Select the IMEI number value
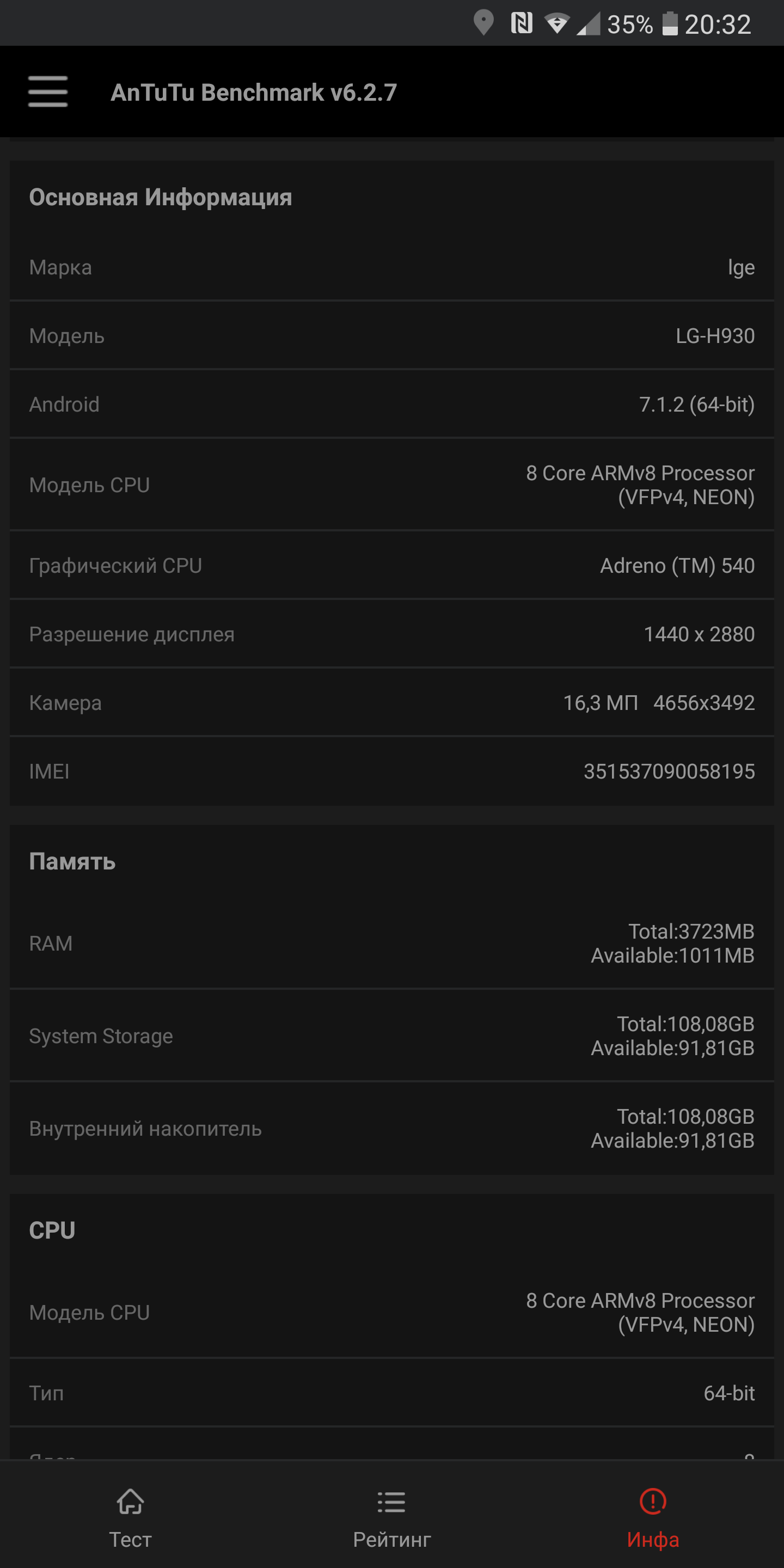The width and height of the screenshot is (784, 1568). click(x=669, y=771)
